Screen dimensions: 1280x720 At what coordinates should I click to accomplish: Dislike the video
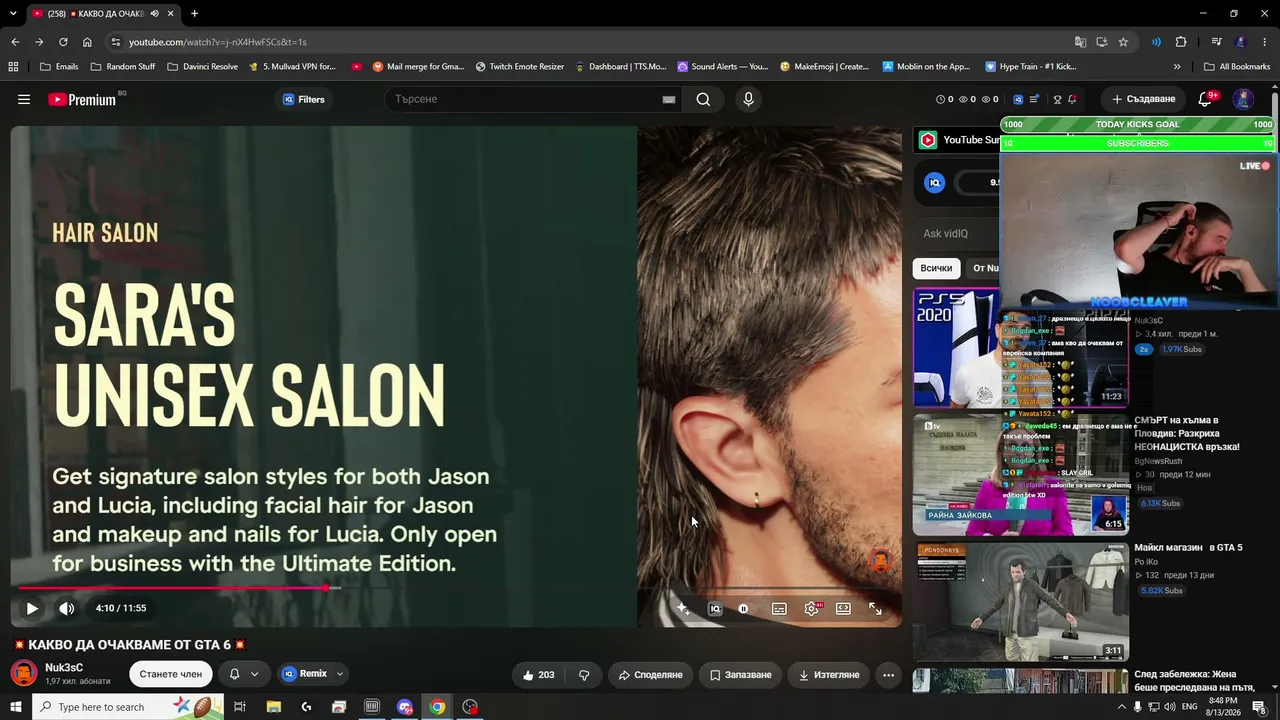coord(584,675)
